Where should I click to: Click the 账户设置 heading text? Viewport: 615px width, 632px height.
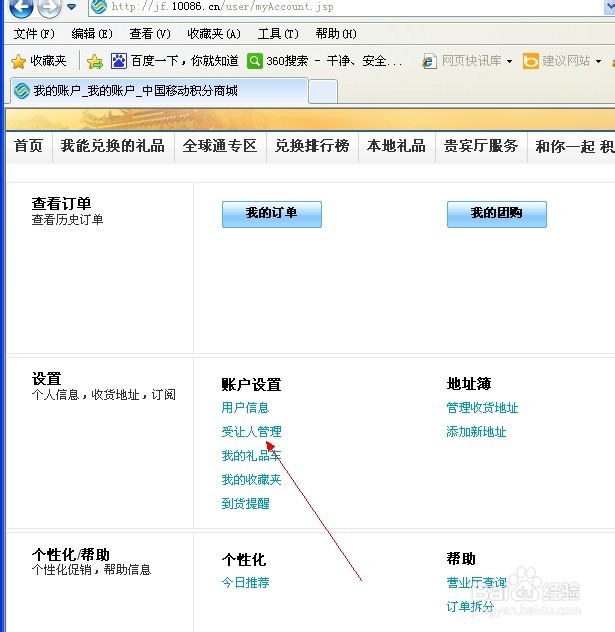pyautogui.click(x=251, y=385)
